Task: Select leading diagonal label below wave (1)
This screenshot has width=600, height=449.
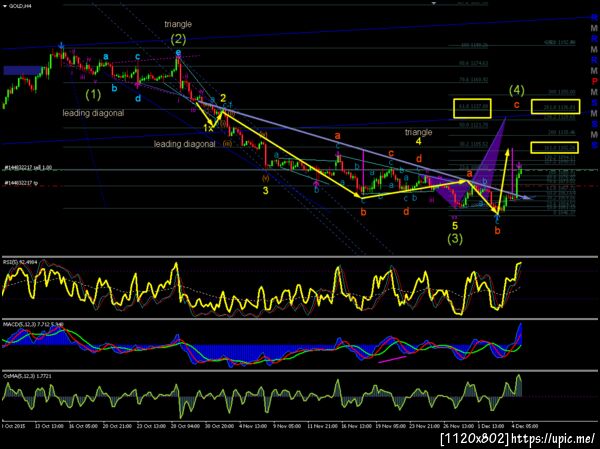Action: click(93, 113)
